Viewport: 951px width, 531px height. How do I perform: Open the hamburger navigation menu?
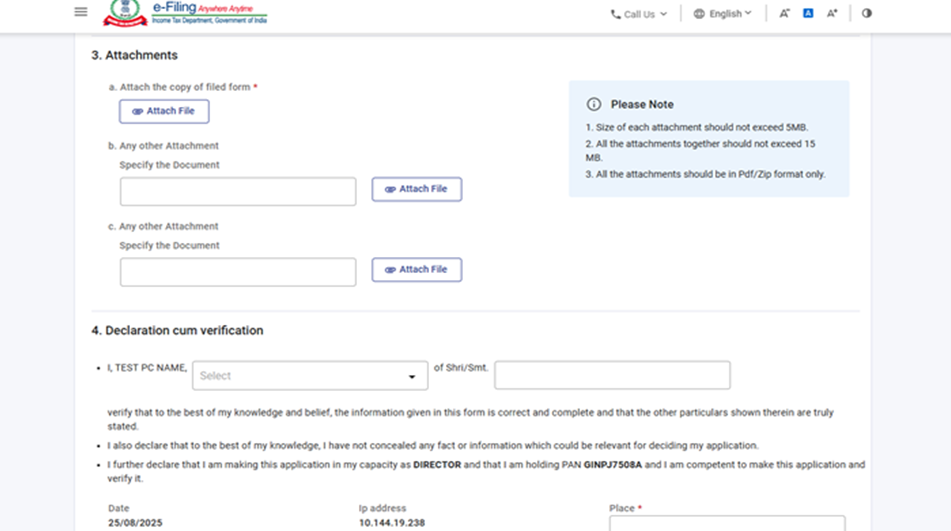tap(81, 12)
